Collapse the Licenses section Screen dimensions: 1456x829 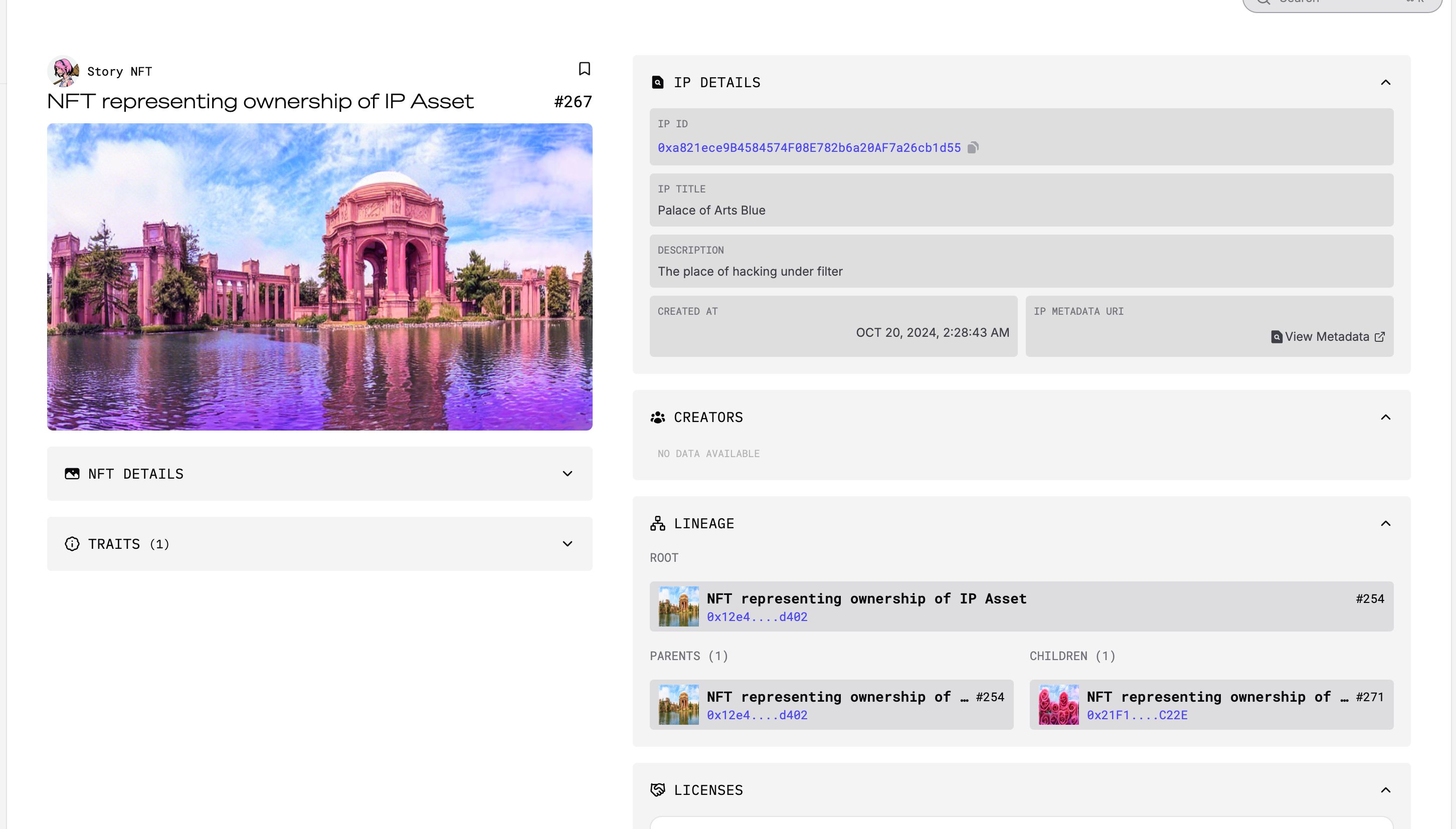click(1385, 790)
